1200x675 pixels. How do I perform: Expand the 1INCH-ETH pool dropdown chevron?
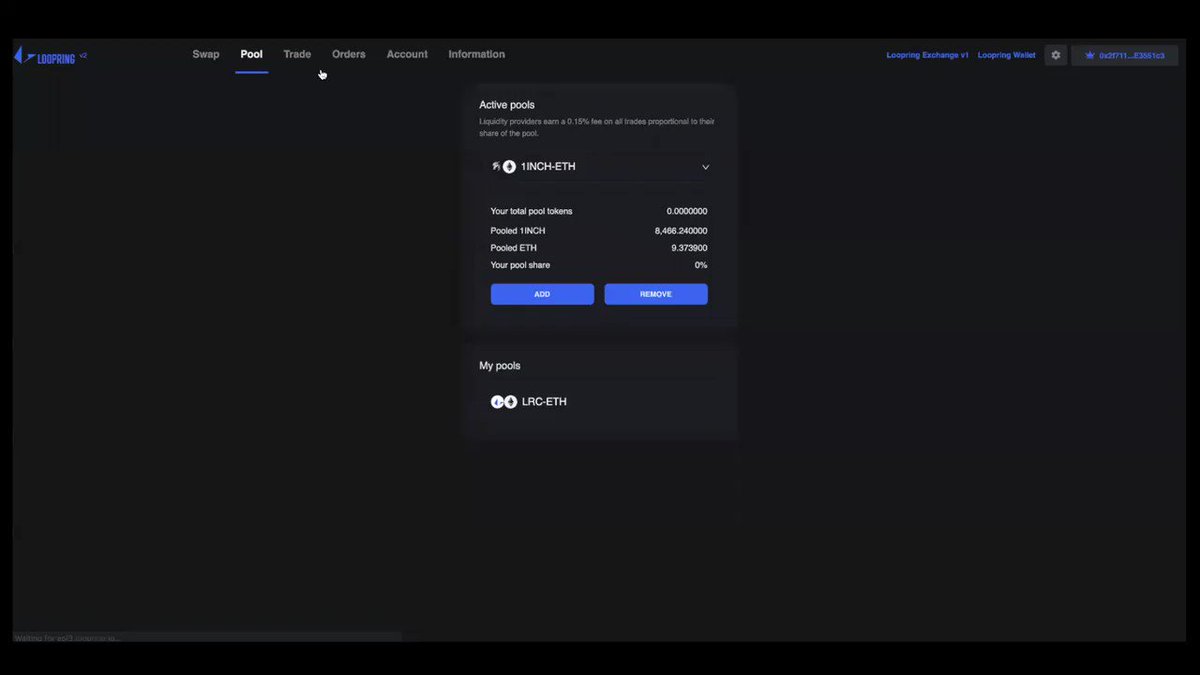pos(705,167)
